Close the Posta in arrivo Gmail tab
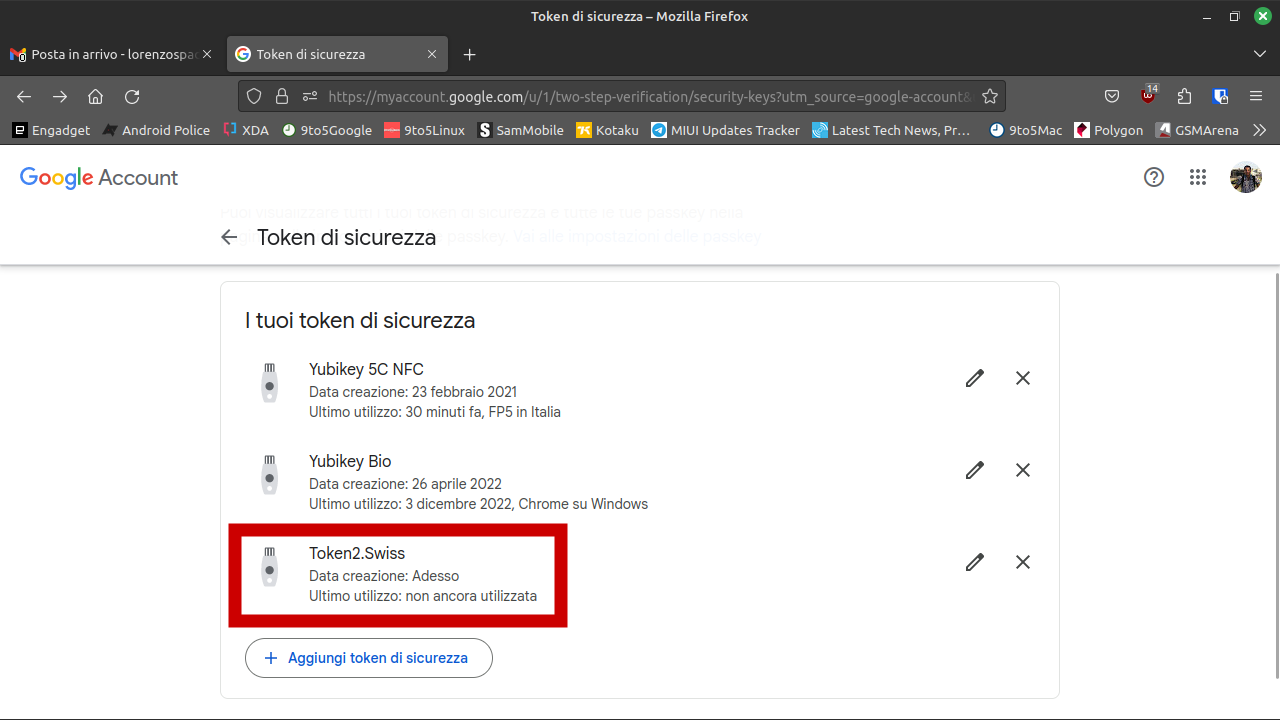Screen dimensions: 1280x720 click(207, 54)
